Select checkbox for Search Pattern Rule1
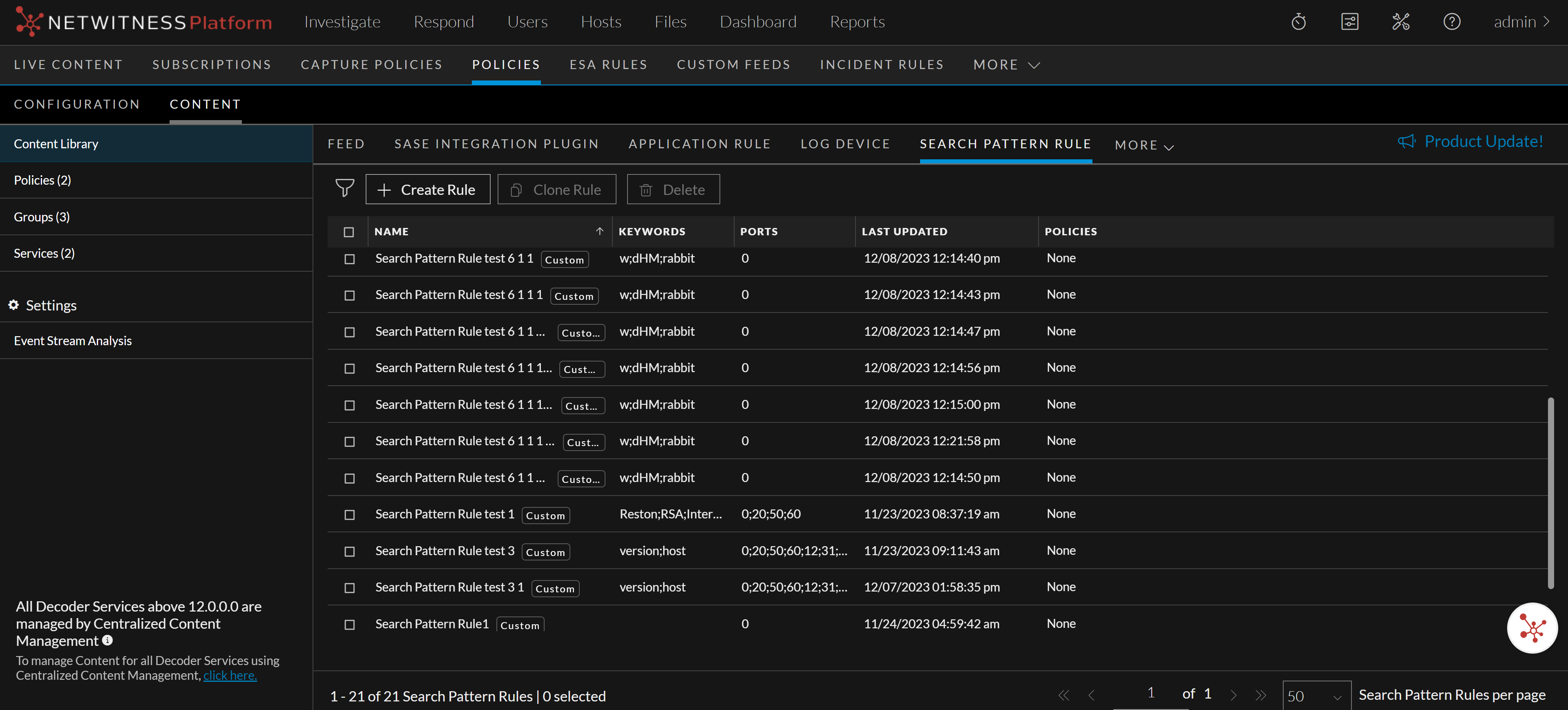 349,625
